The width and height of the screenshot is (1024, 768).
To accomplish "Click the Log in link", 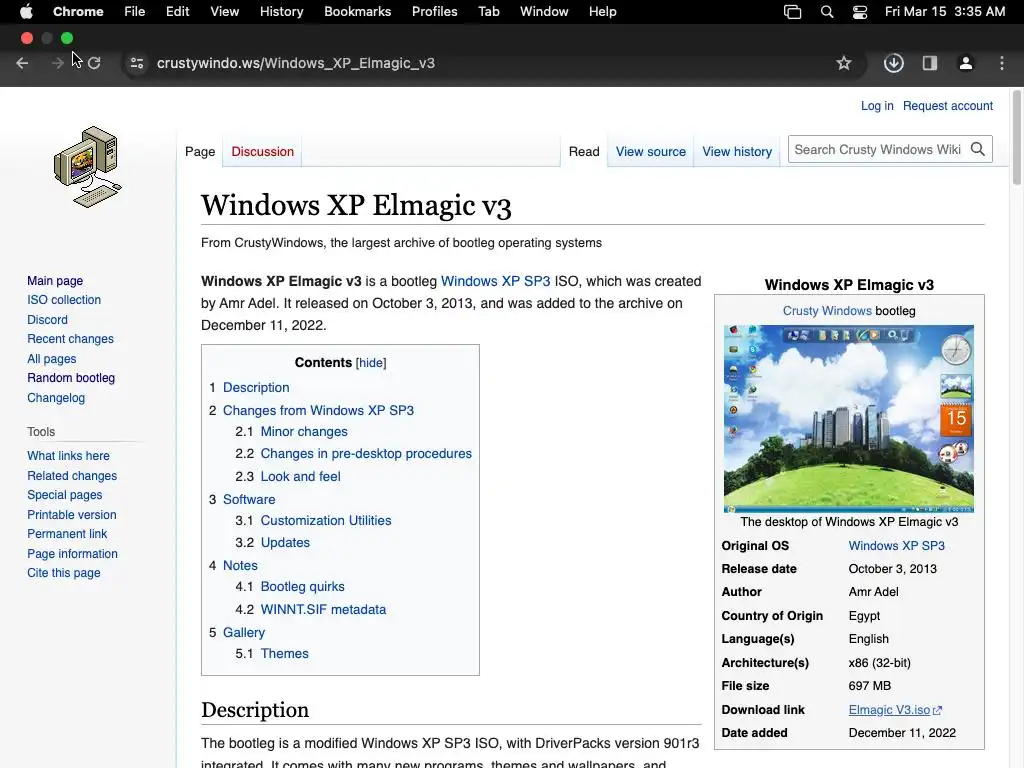I will [x=876, y=106].
